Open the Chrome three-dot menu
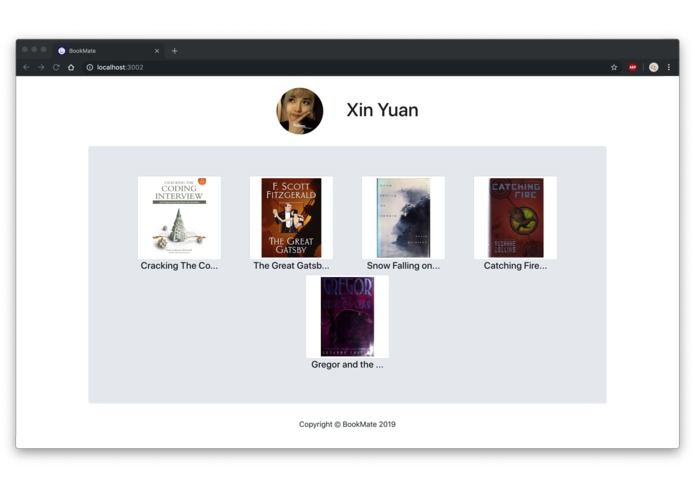This screenshot has height=494, width=695. pyautogui.click(x=668, y=67)
